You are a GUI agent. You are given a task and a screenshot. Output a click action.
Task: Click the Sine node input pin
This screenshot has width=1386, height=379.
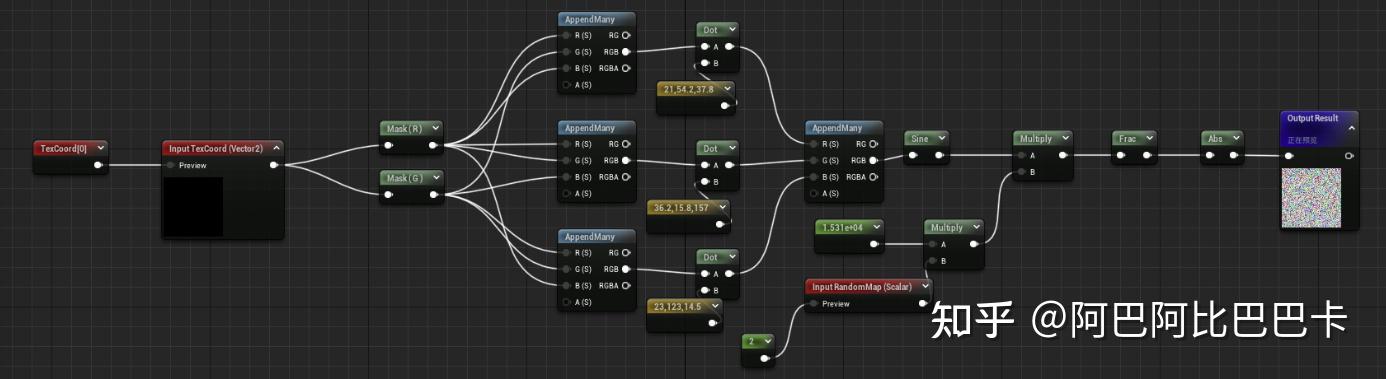coord(912,155)
